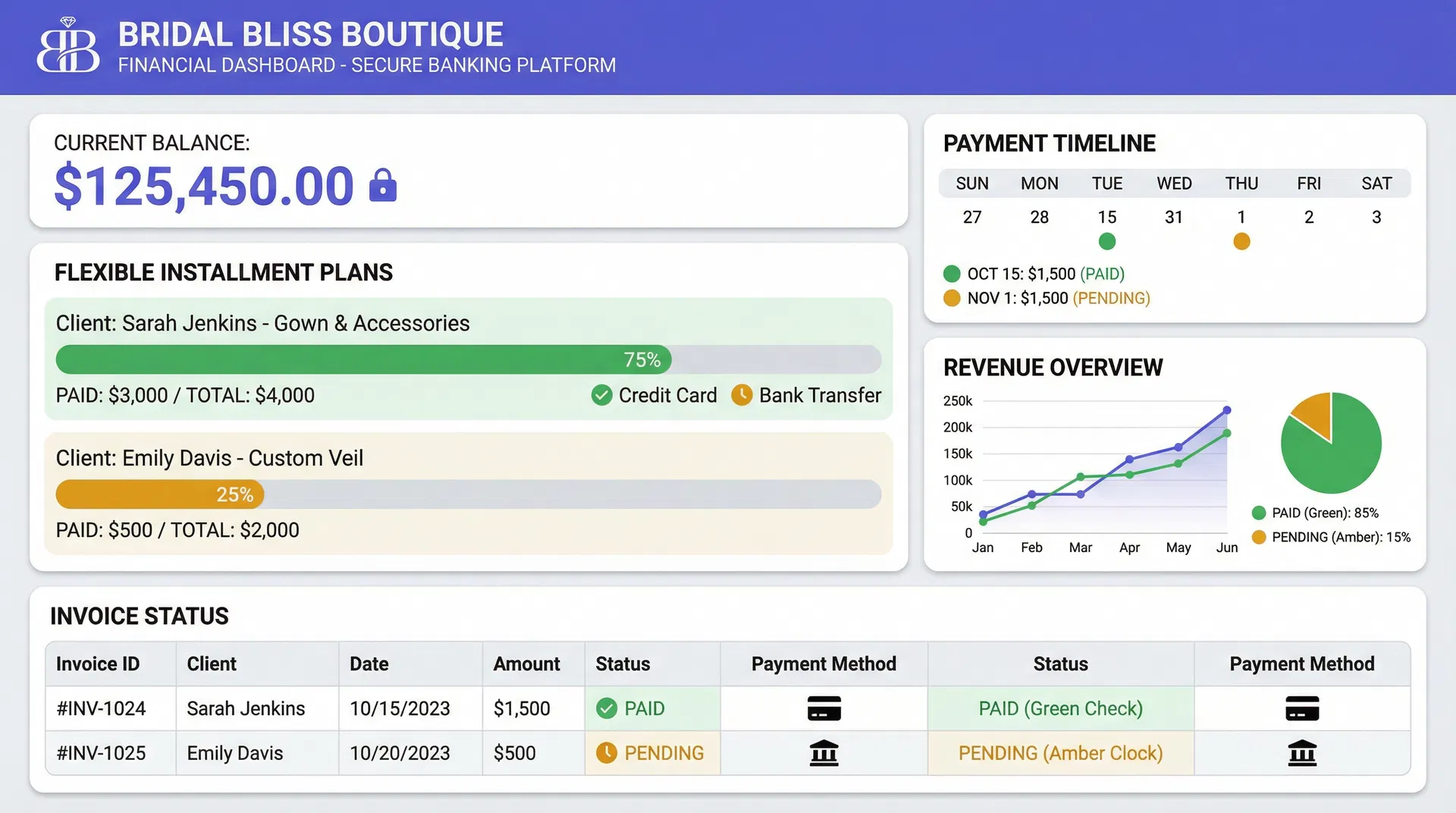Viewport: 1456px width, 813px height.
Task: Click the lock icon beside the balance
Action: point(383,185)
